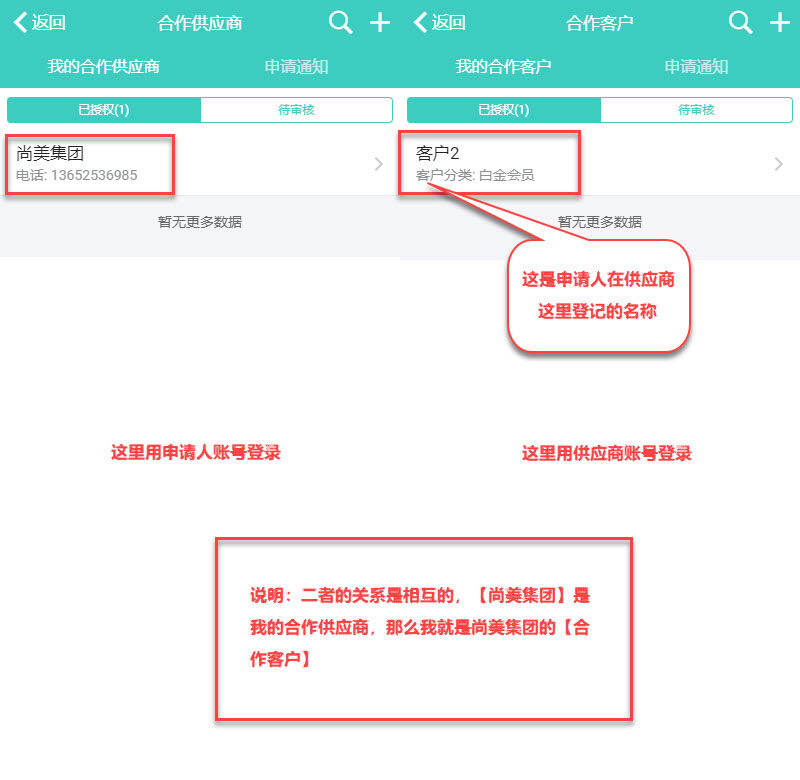Screen dimensions: 800x780
Task: Go back from the 合作客户 screen
Action: point(439,23)
